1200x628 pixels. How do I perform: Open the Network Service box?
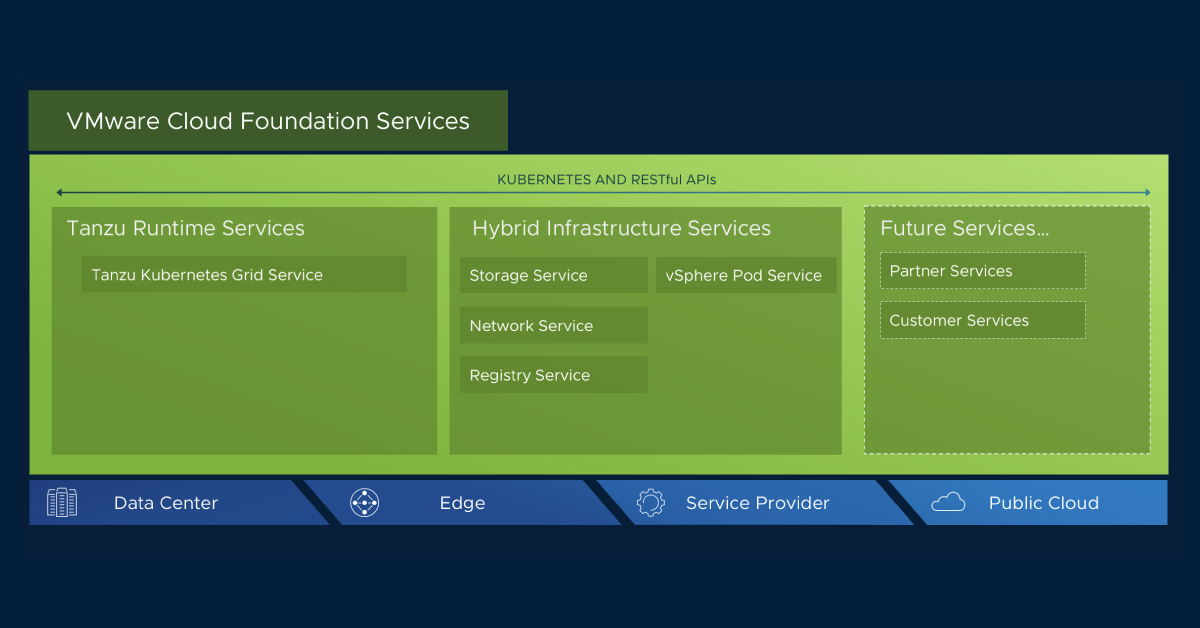[554, 325]
